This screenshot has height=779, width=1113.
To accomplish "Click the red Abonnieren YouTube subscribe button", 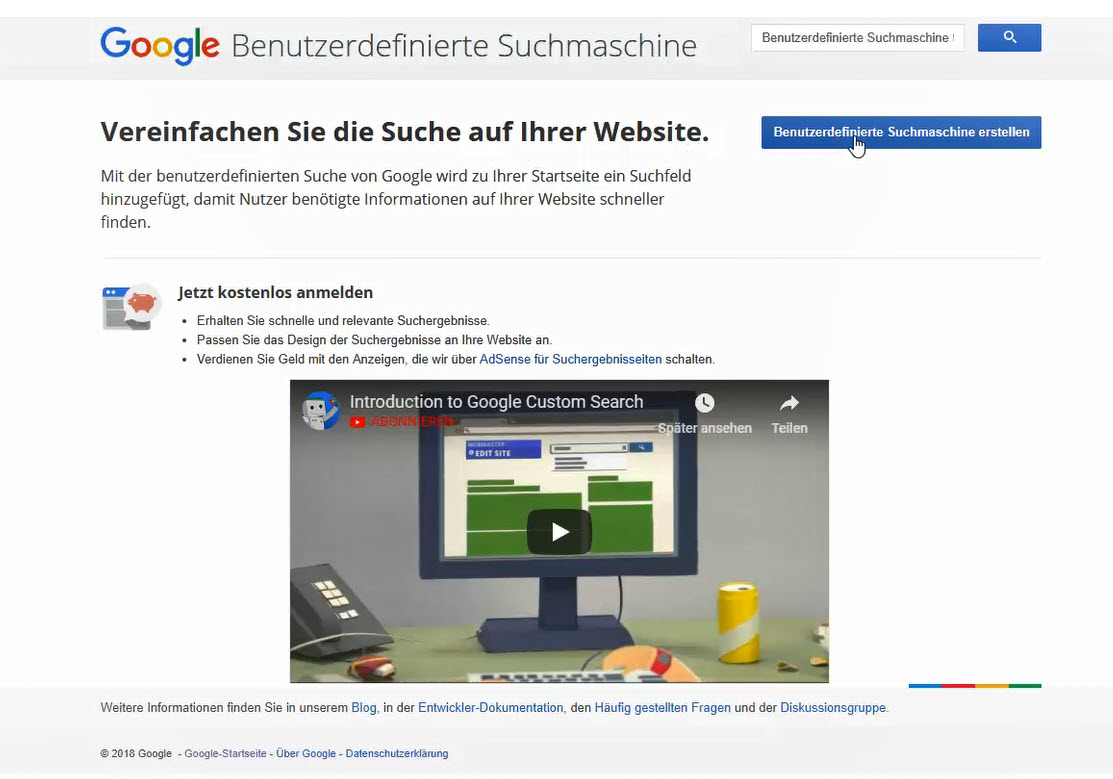I will (402, 422).
